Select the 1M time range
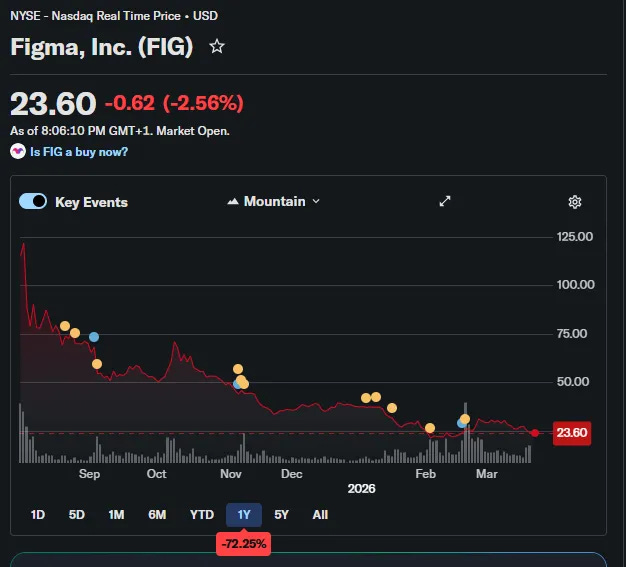The image size is (626, 567). point(116,515)
